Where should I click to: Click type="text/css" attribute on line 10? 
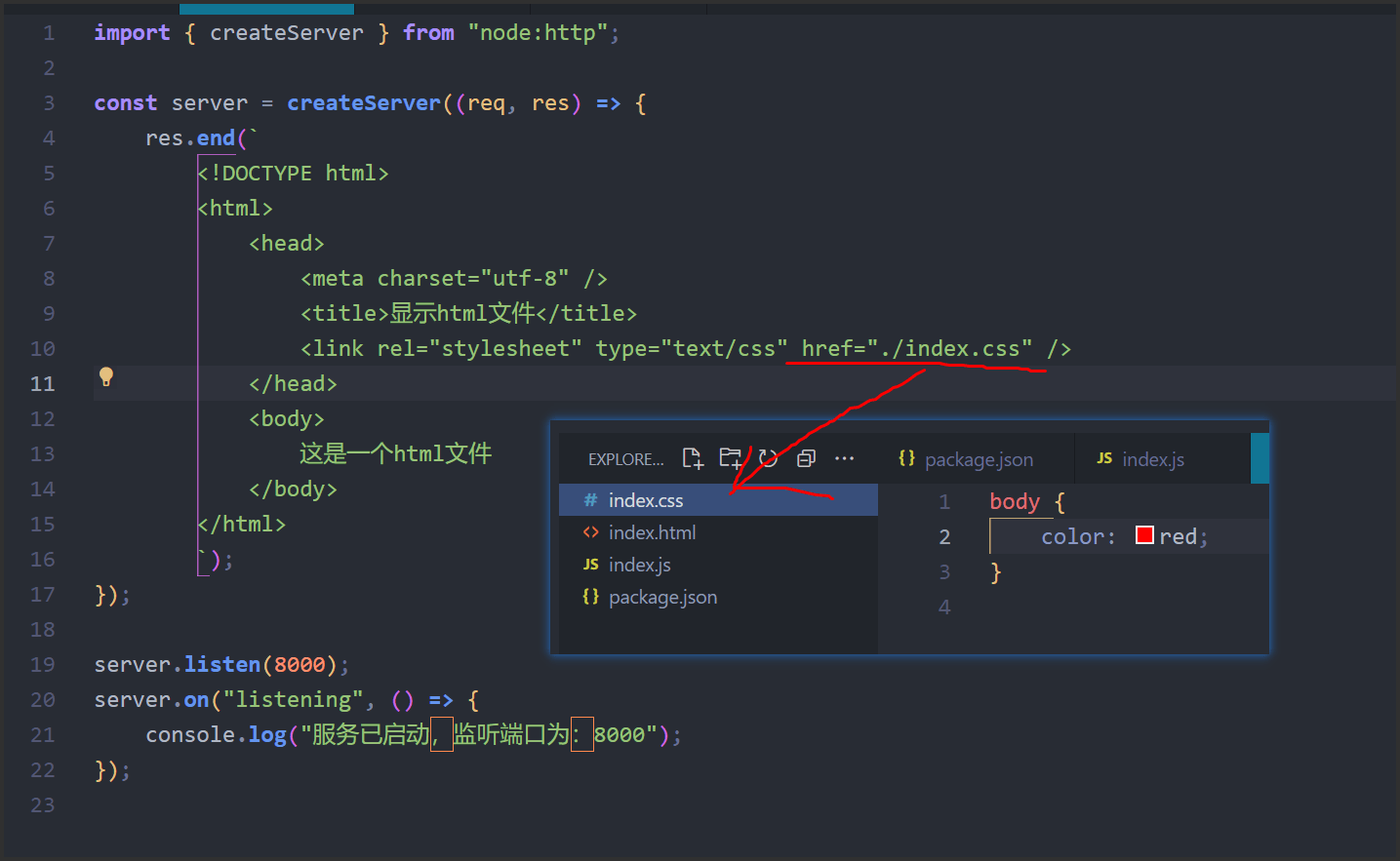[x=692, y=348]
